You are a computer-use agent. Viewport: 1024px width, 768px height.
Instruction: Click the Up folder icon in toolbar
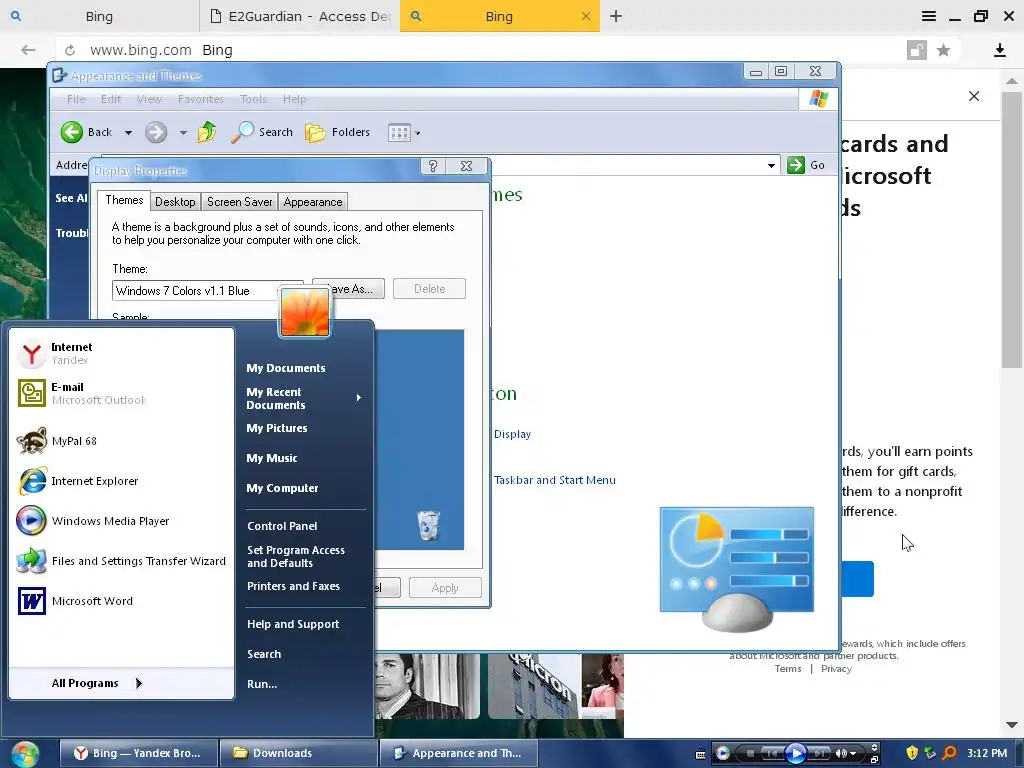click(207, 132)
